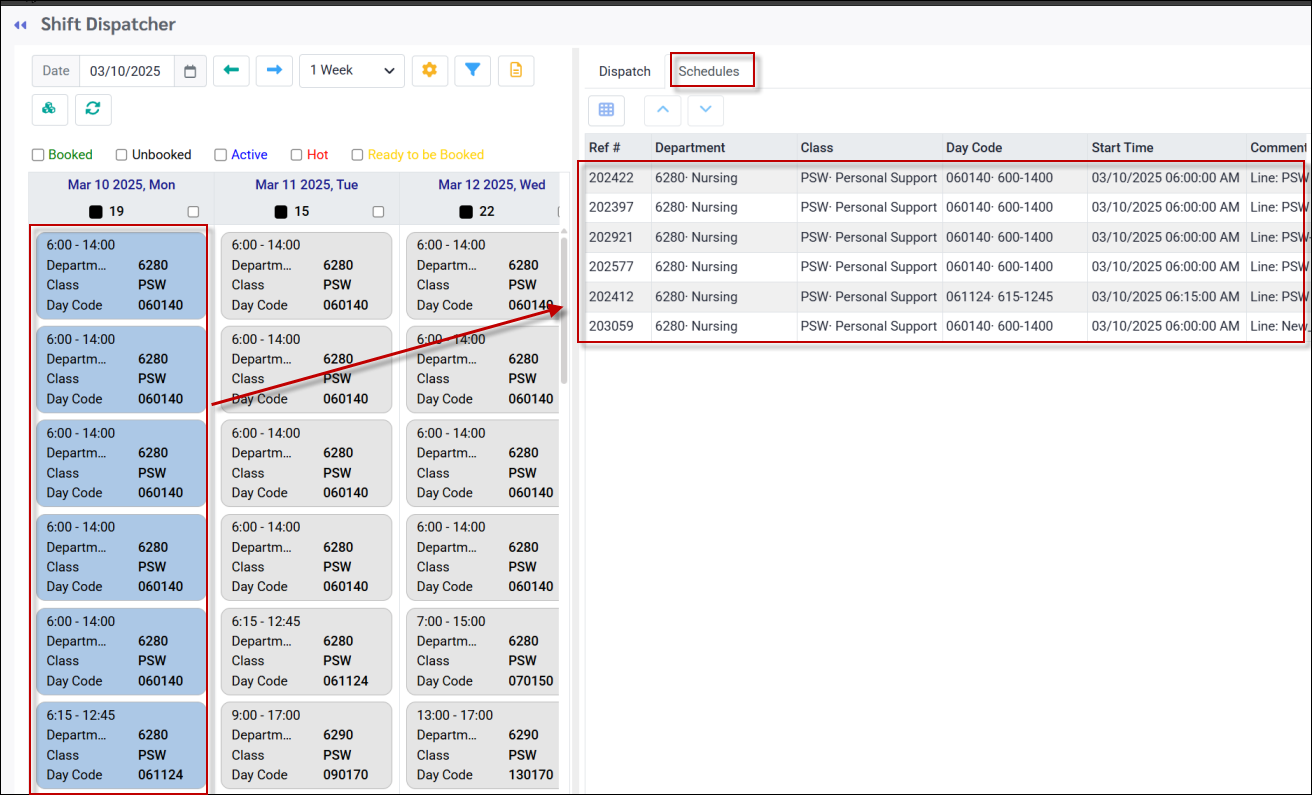Select schedule row with Ref # 202397
This screenshot has height=795, width=1312.
coord(946,207)
